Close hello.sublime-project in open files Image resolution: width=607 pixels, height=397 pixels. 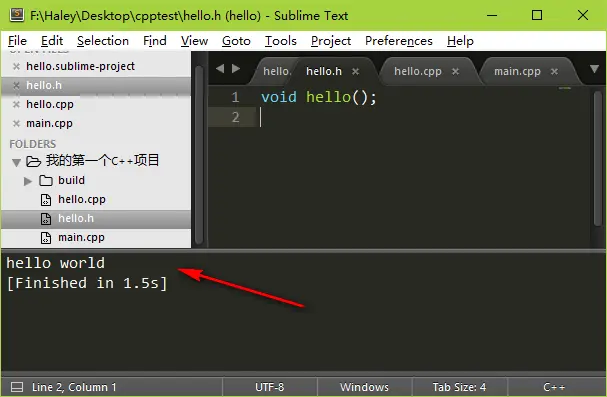pyautogui.click(x=16, y=67)
